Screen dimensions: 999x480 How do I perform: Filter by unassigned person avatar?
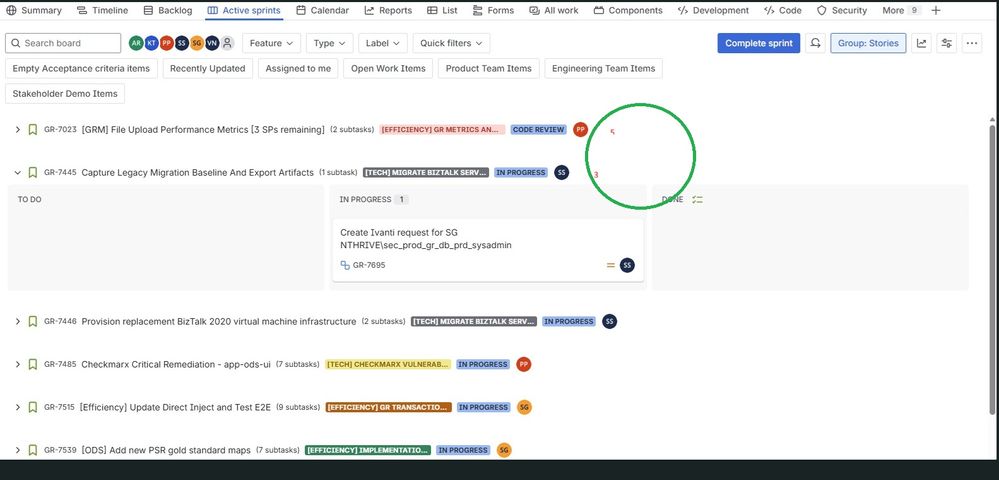point(227,43)
